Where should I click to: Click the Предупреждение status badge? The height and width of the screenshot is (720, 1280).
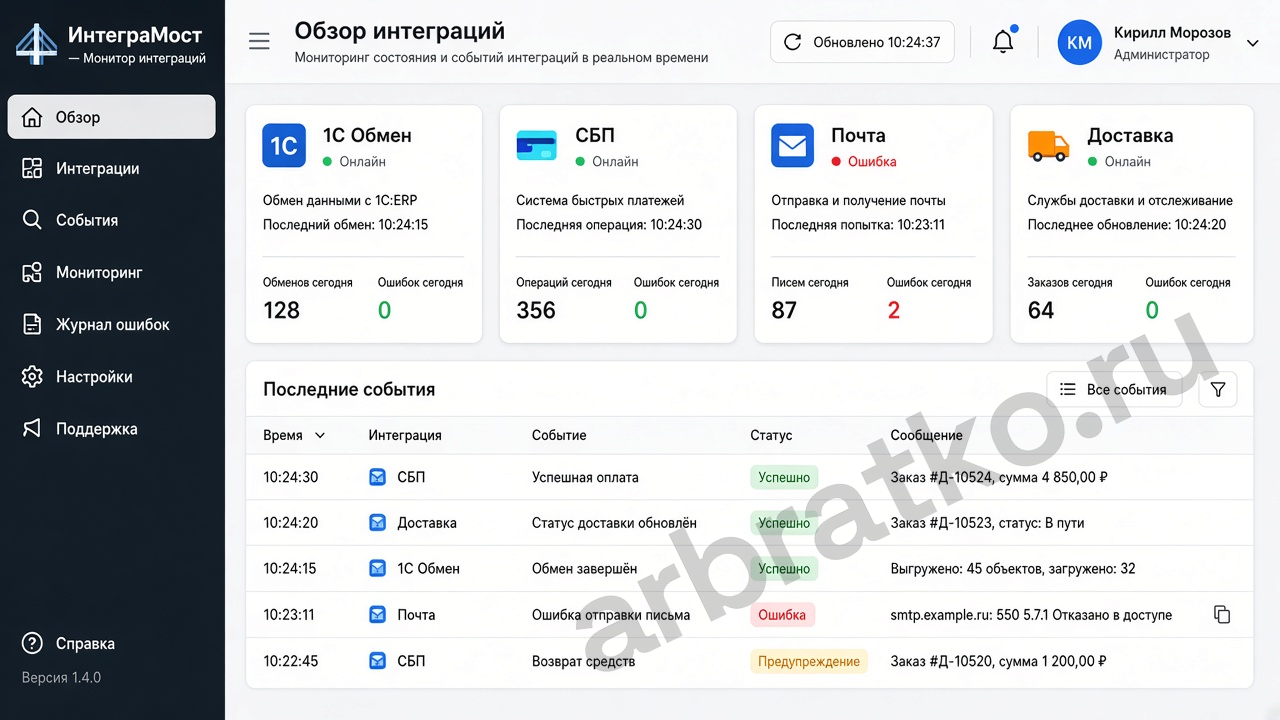(809, 661)
